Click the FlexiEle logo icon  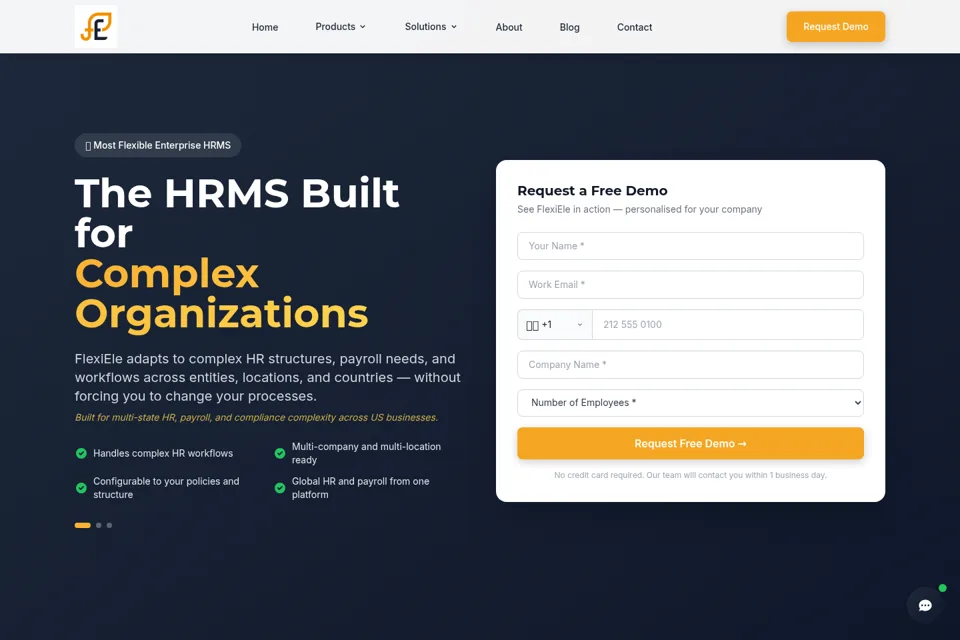point(96,27)
